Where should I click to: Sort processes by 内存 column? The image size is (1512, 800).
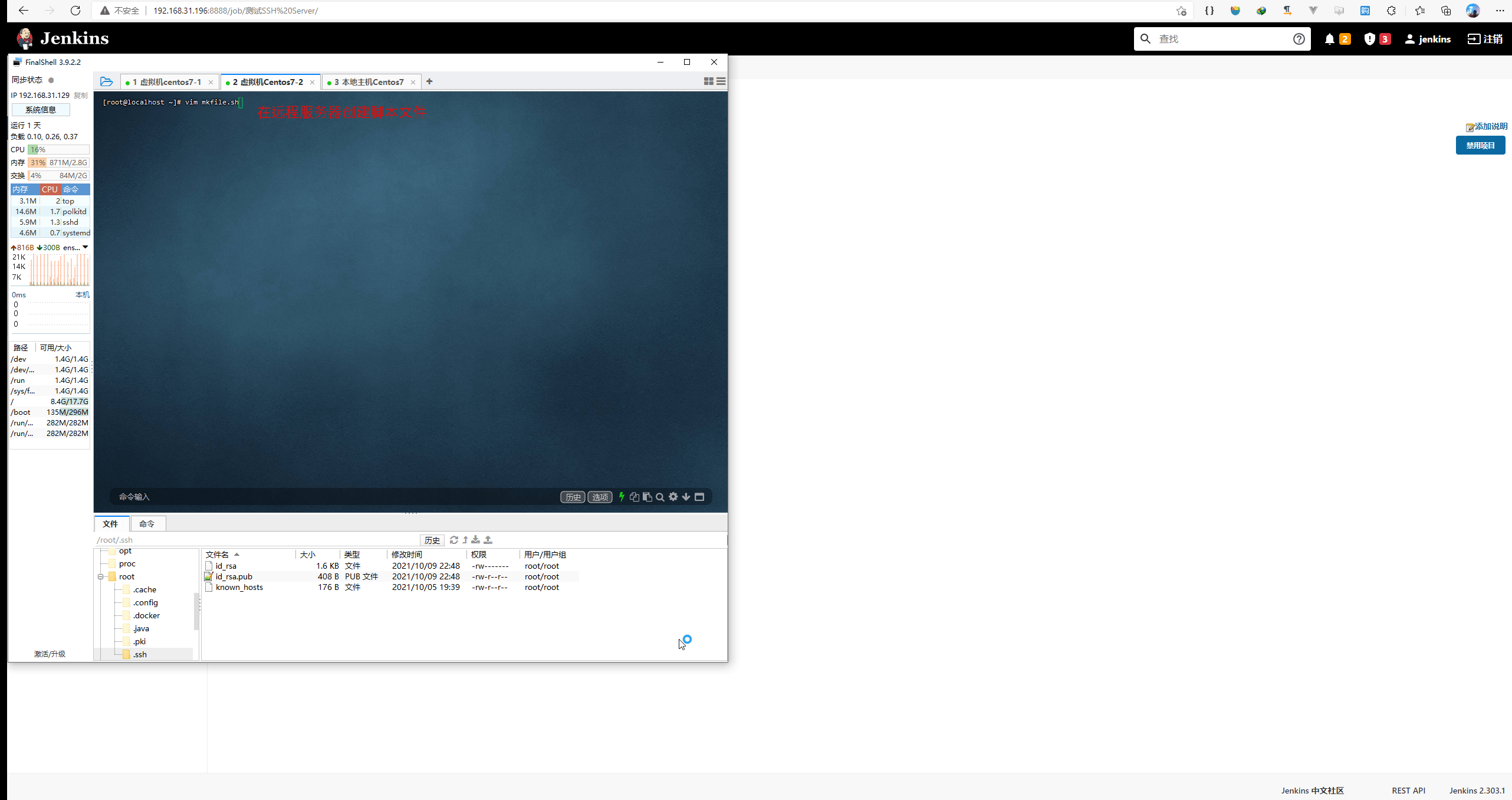pos(24,189)
